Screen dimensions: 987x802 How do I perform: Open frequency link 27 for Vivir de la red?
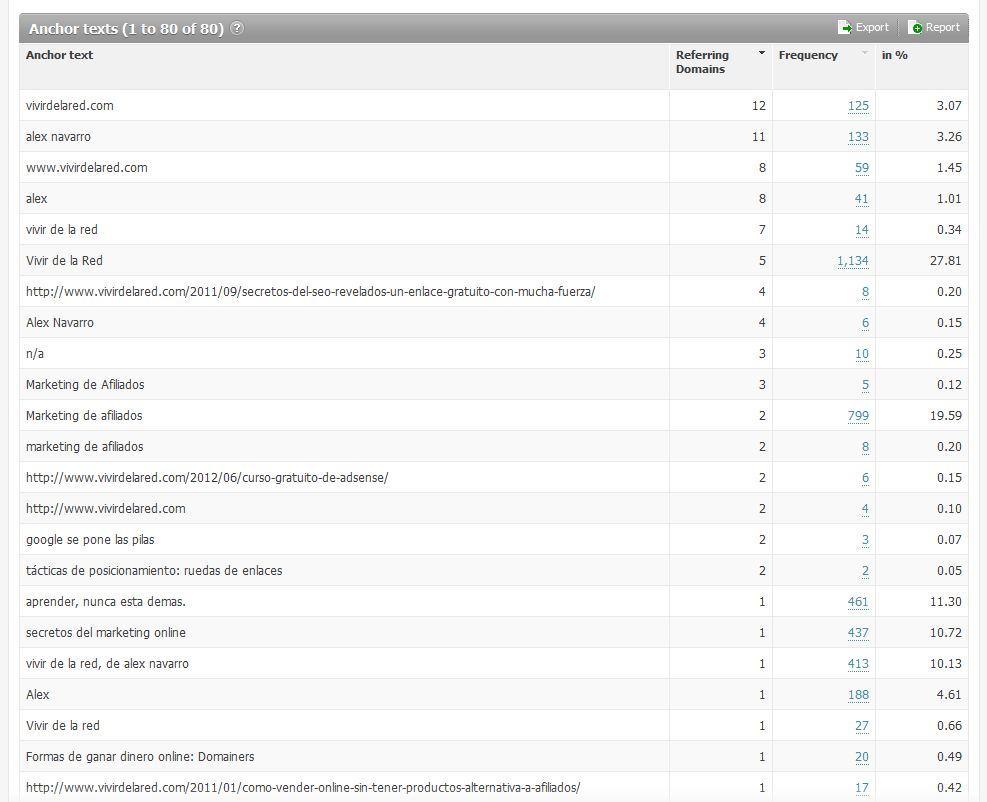pyautogui.click(x=862, y=726)
